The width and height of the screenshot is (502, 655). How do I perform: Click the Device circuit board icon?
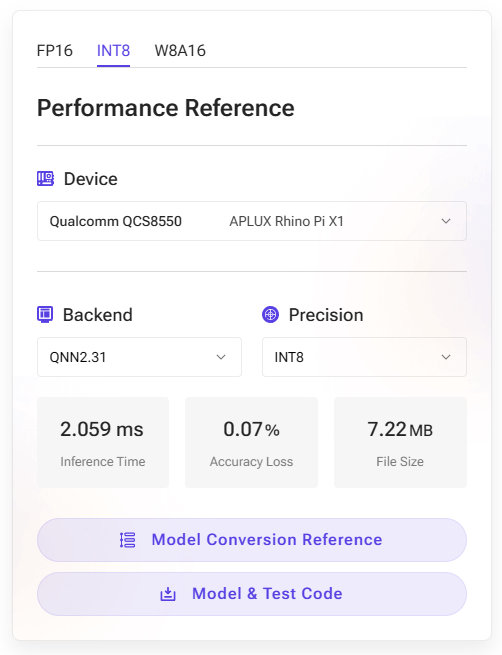tap(45, 179)
